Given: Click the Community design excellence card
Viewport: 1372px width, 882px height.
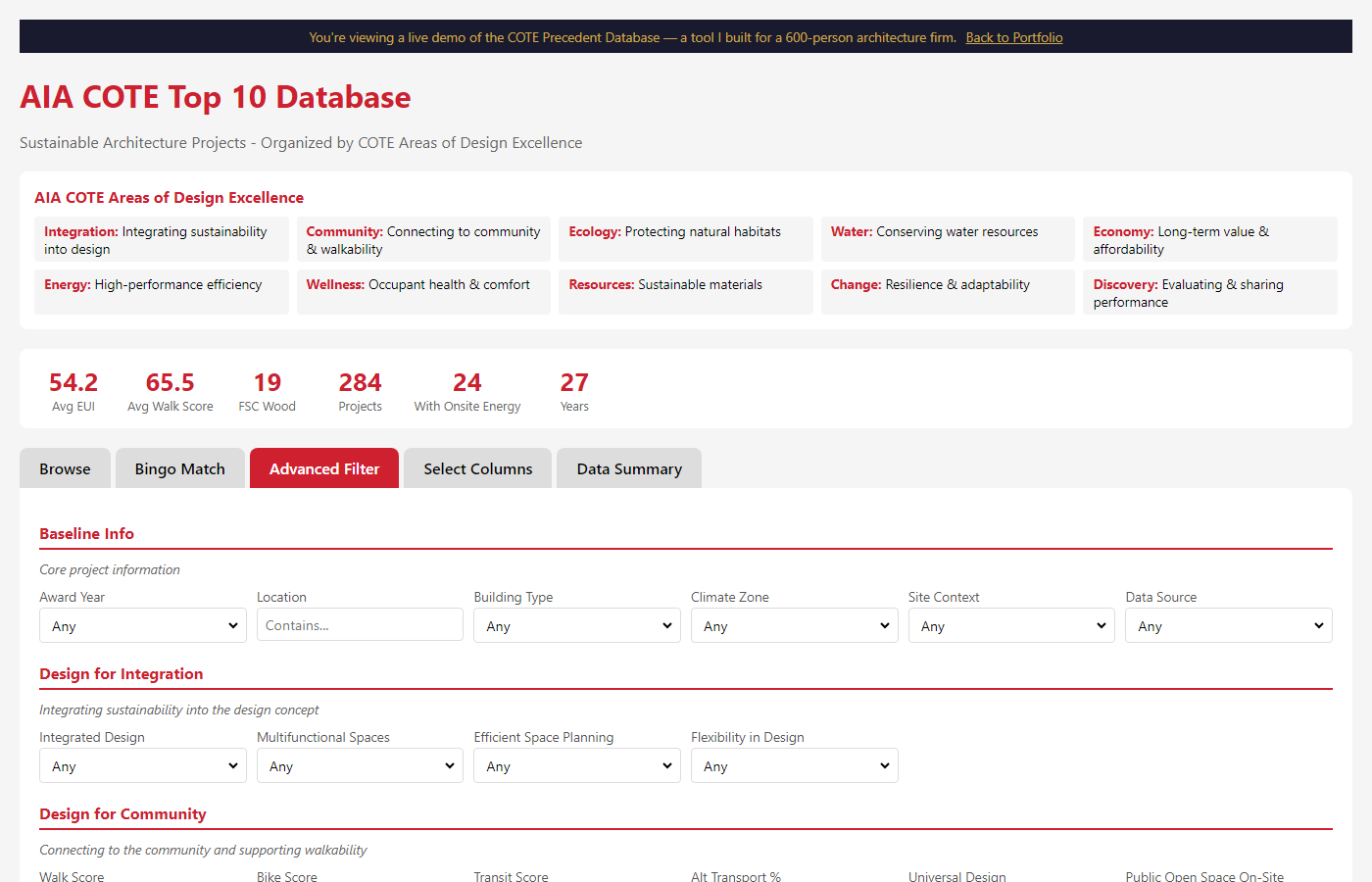Looking at the screenshot, I should (423, 239).
